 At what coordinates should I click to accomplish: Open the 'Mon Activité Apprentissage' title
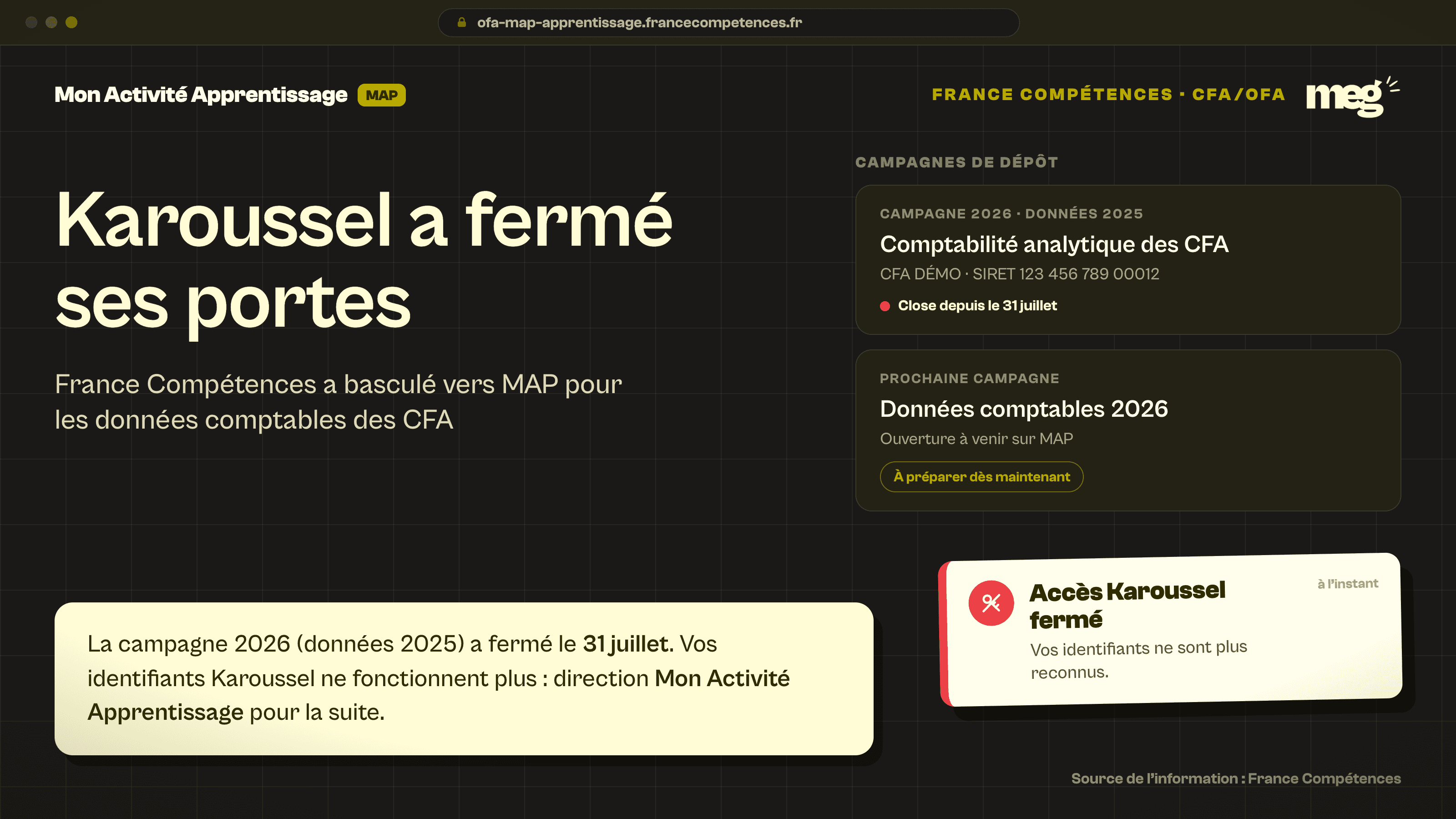tap(201, 95)
